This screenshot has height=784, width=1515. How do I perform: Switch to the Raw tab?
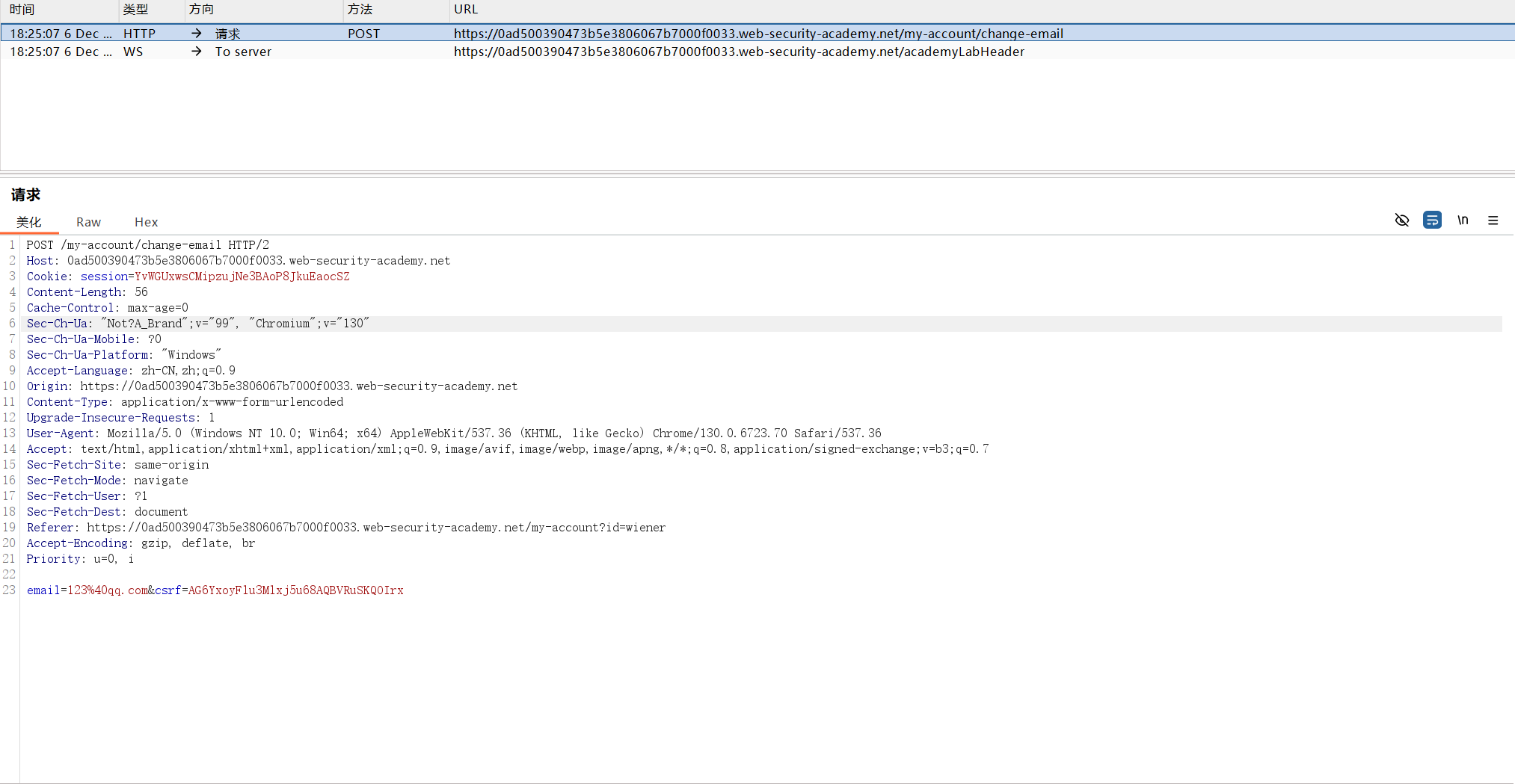(x=88, y=222)
